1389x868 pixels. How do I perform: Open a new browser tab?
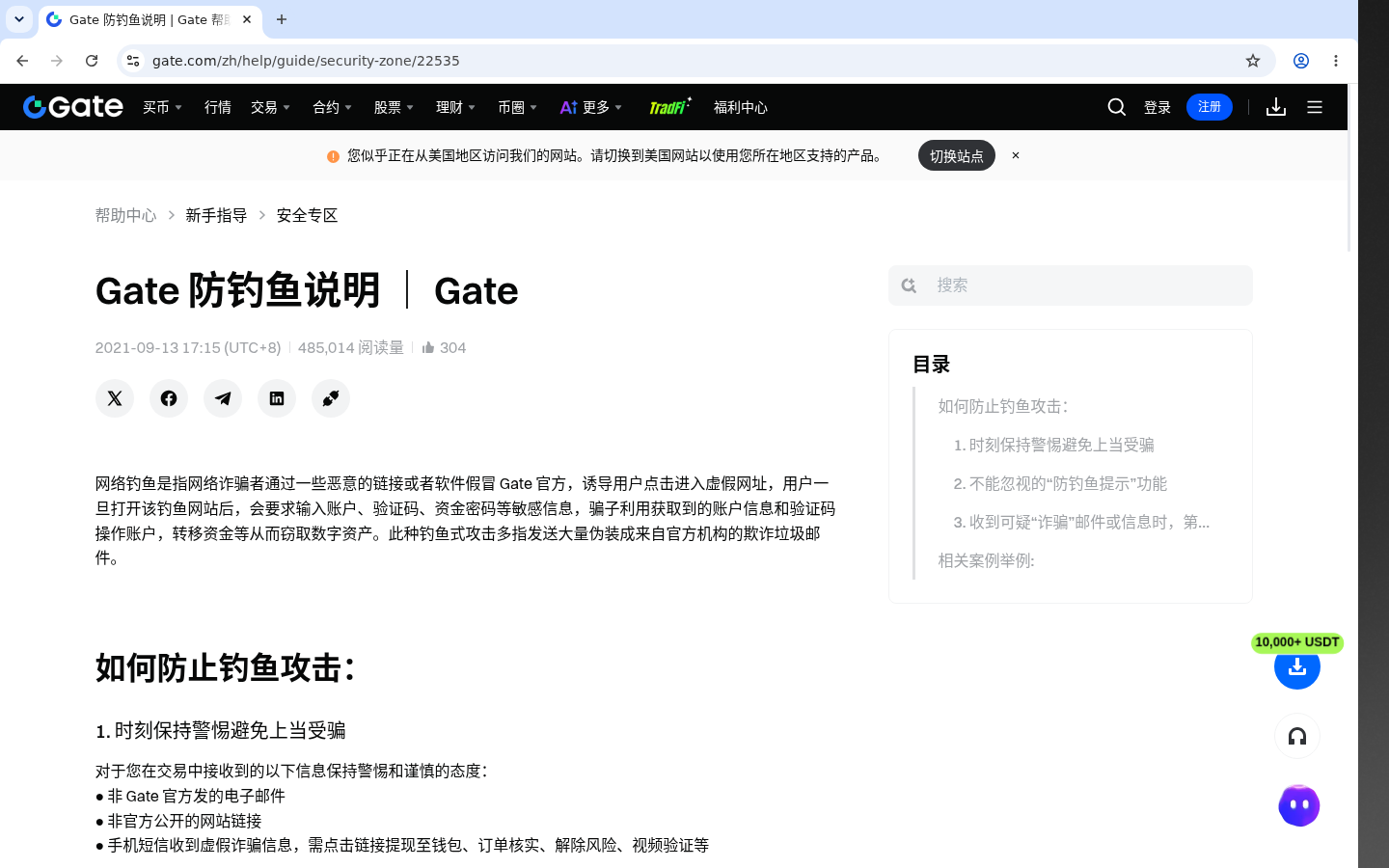(x=282, y=19)
